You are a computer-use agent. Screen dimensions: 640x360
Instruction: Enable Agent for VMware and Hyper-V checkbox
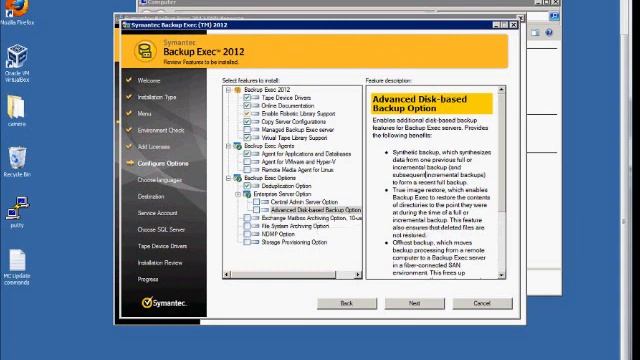point(247,162)
